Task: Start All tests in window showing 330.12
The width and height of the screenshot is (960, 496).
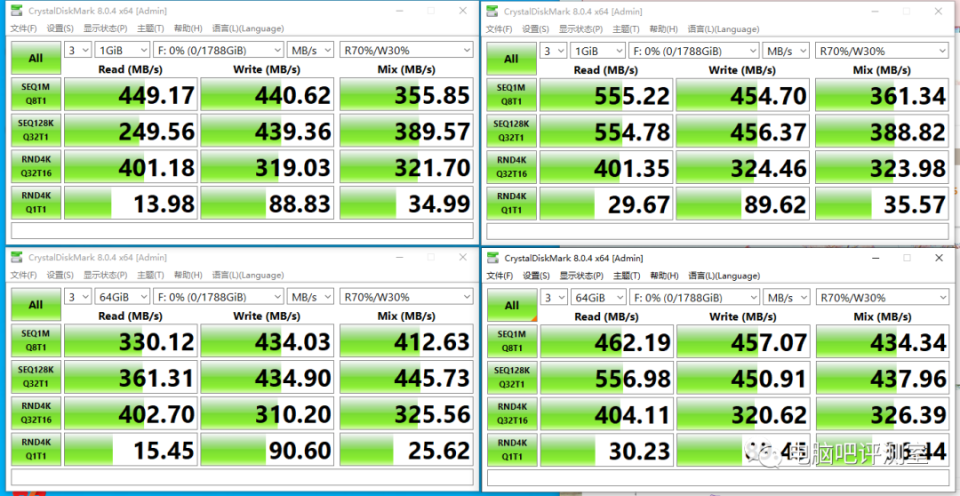Action: click(36, 304)
